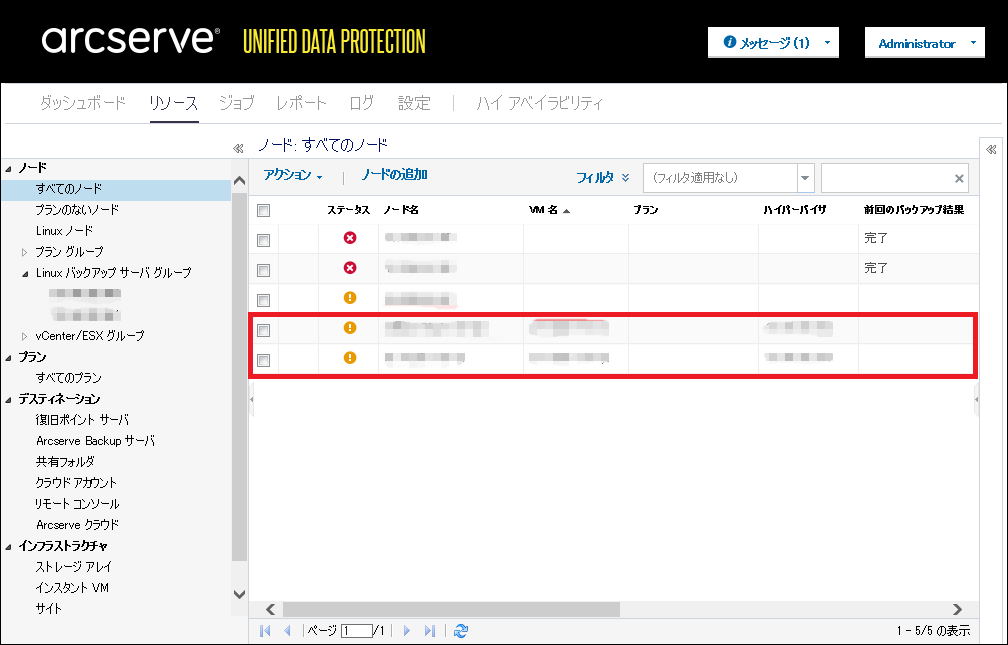The height and width of the screenshot is (645, 1008).
Task: Go to the last page using pagination icon
Action: point(430,631)
